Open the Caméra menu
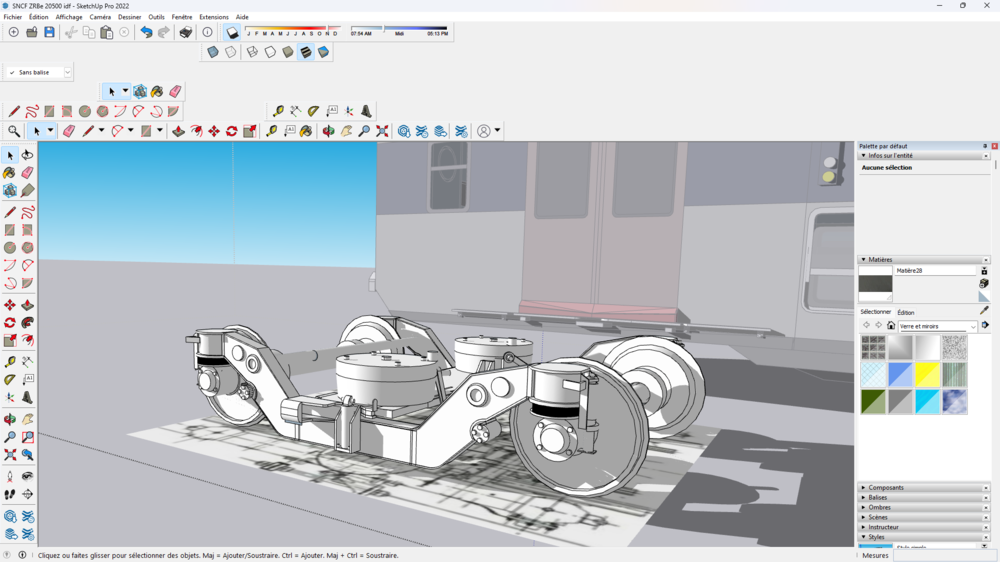The image size is (1000, 562). (100, 17)
